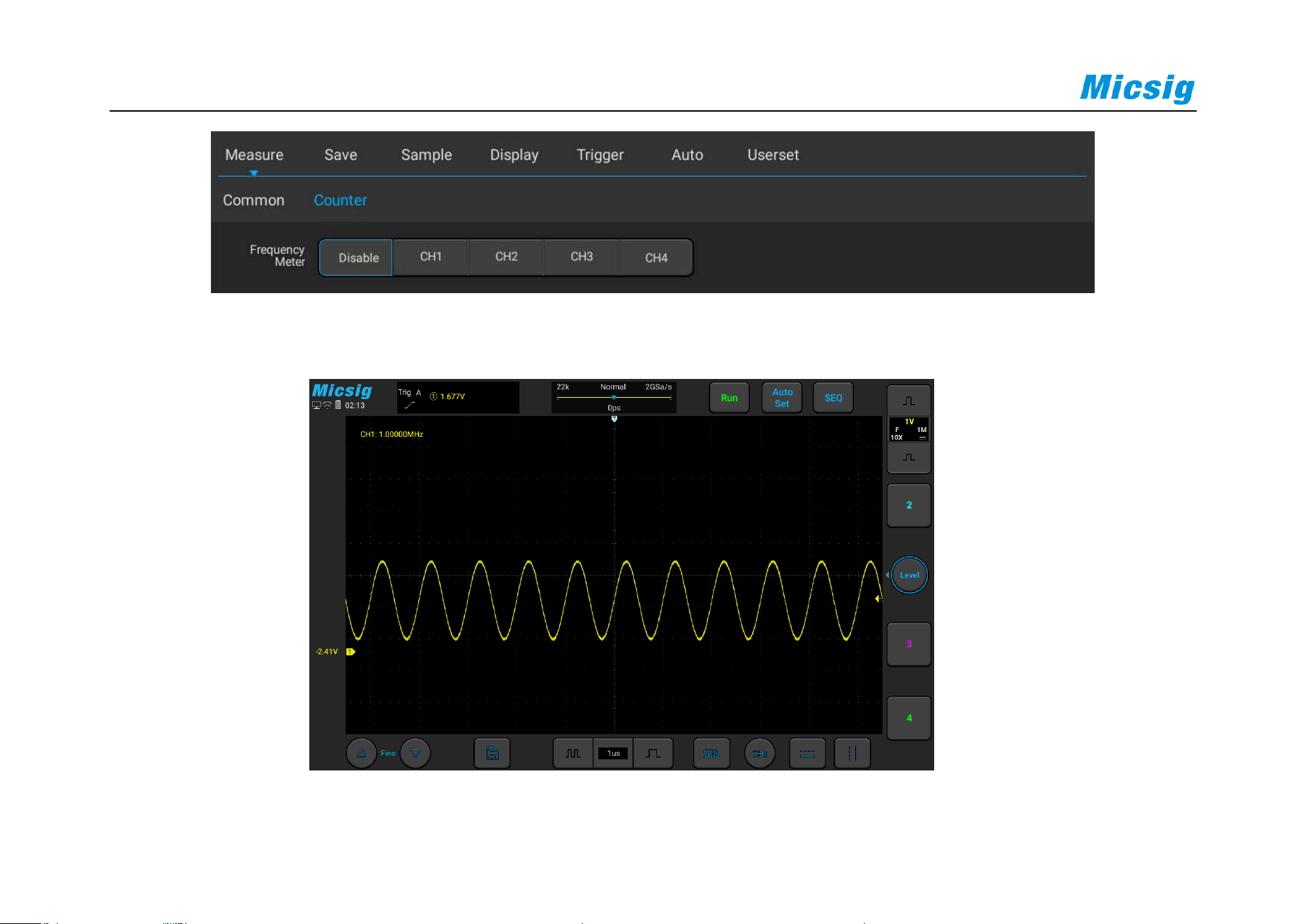Click the save floppy disk icon
Image resolution: width=1307 pixels, height=924 pixels.
492,754
